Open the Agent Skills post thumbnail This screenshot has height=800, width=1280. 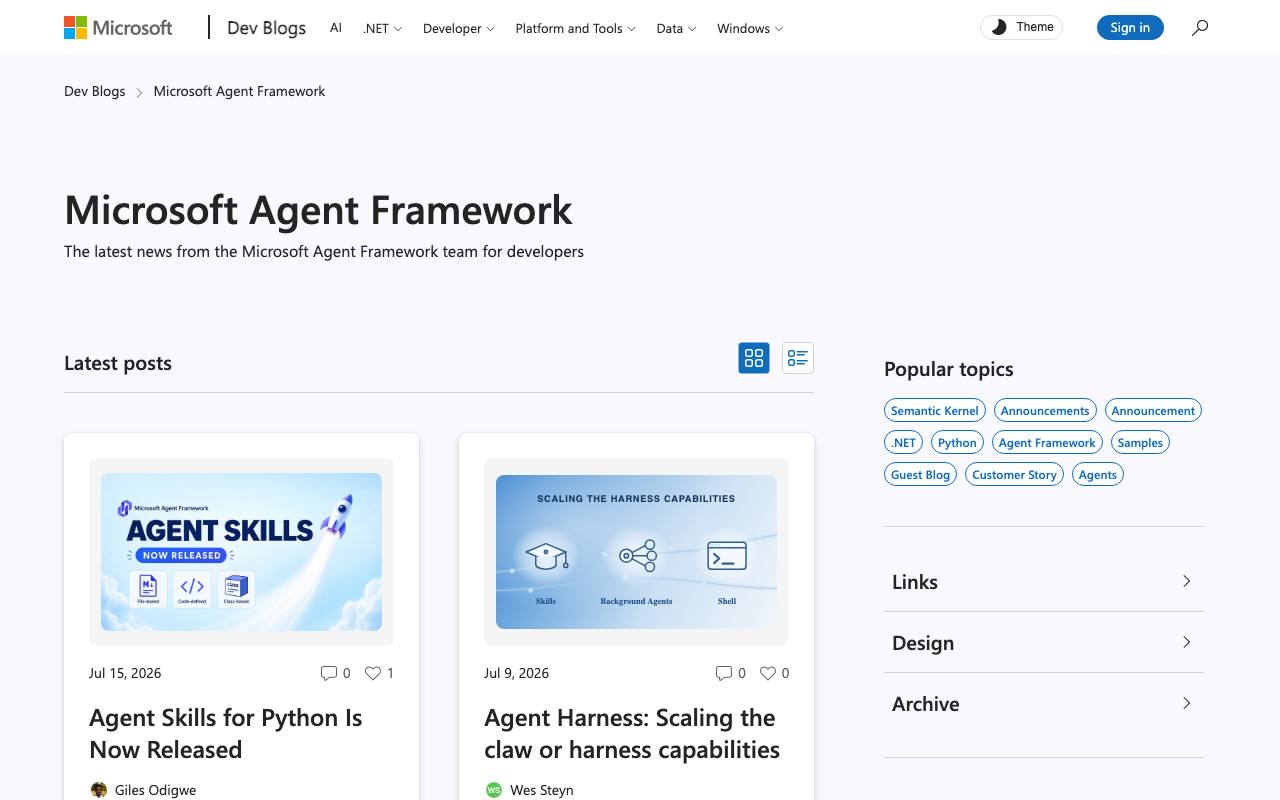241,552
